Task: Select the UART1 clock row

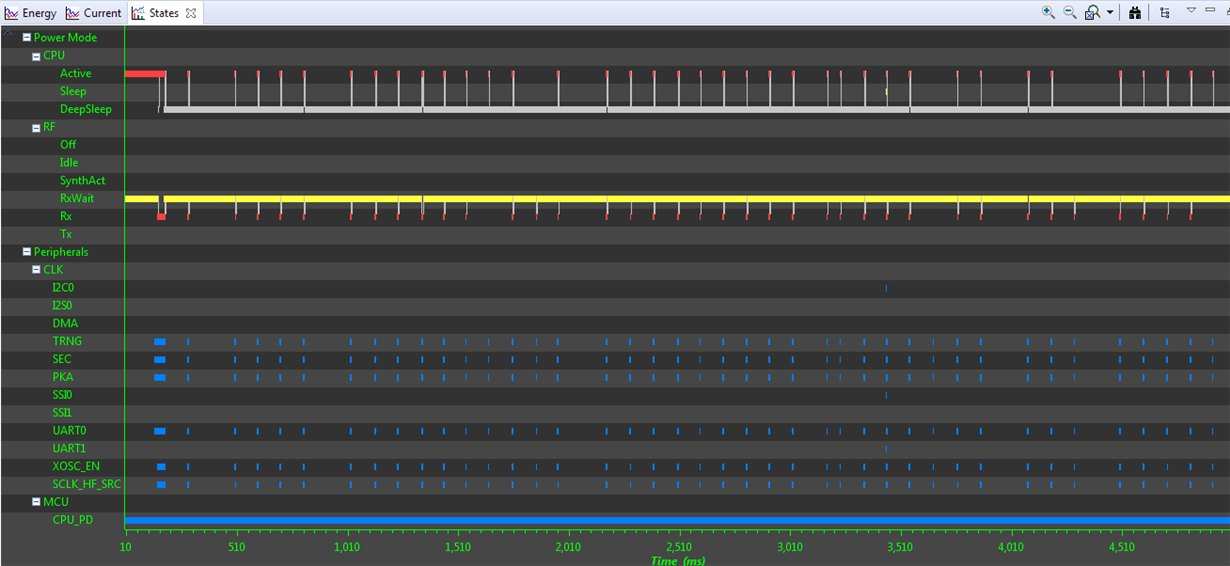Action: pos(69,449)
